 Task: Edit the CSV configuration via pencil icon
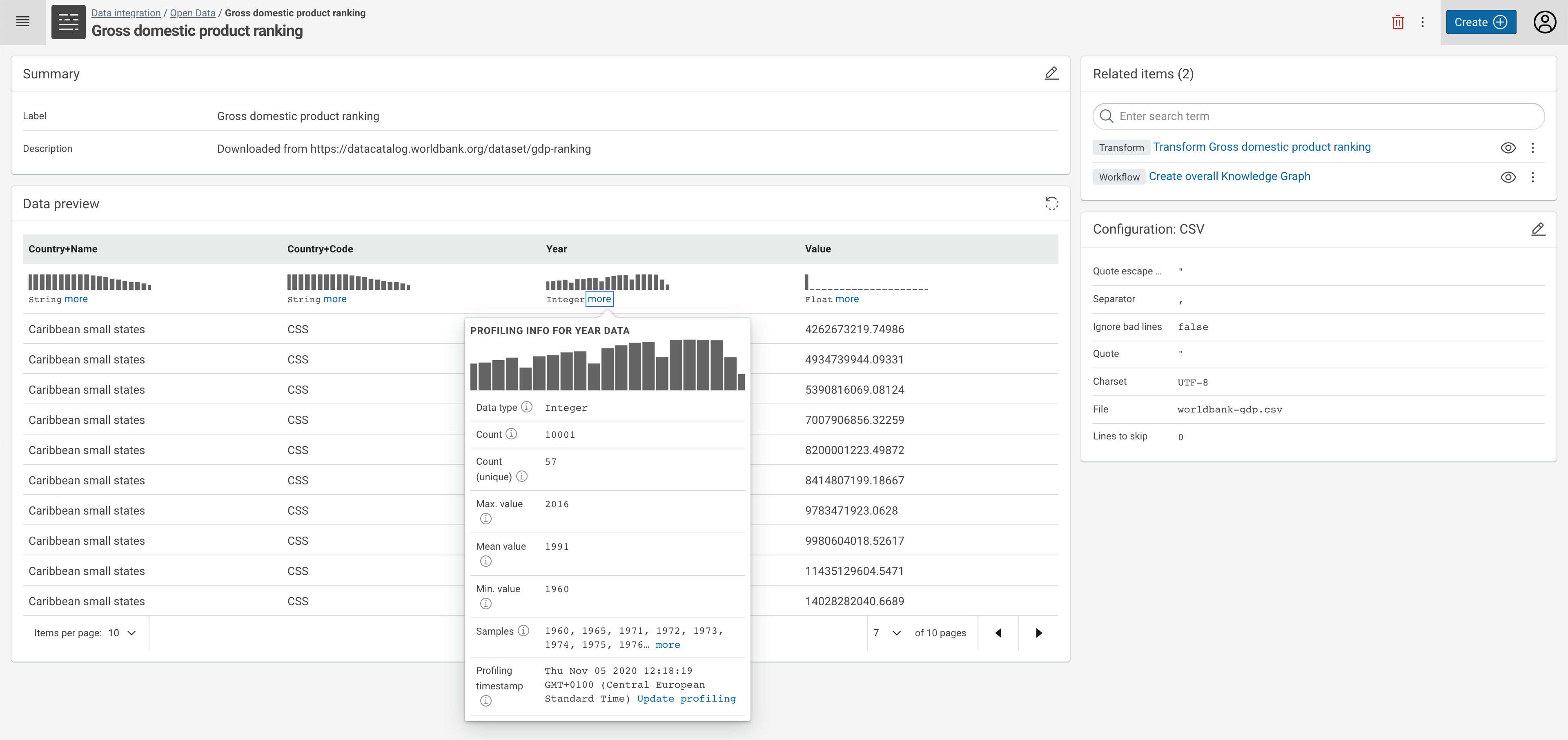coord(1539,229)
